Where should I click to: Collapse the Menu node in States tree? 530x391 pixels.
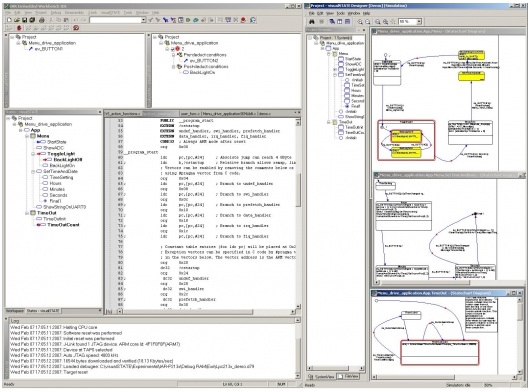click(27, 136)
